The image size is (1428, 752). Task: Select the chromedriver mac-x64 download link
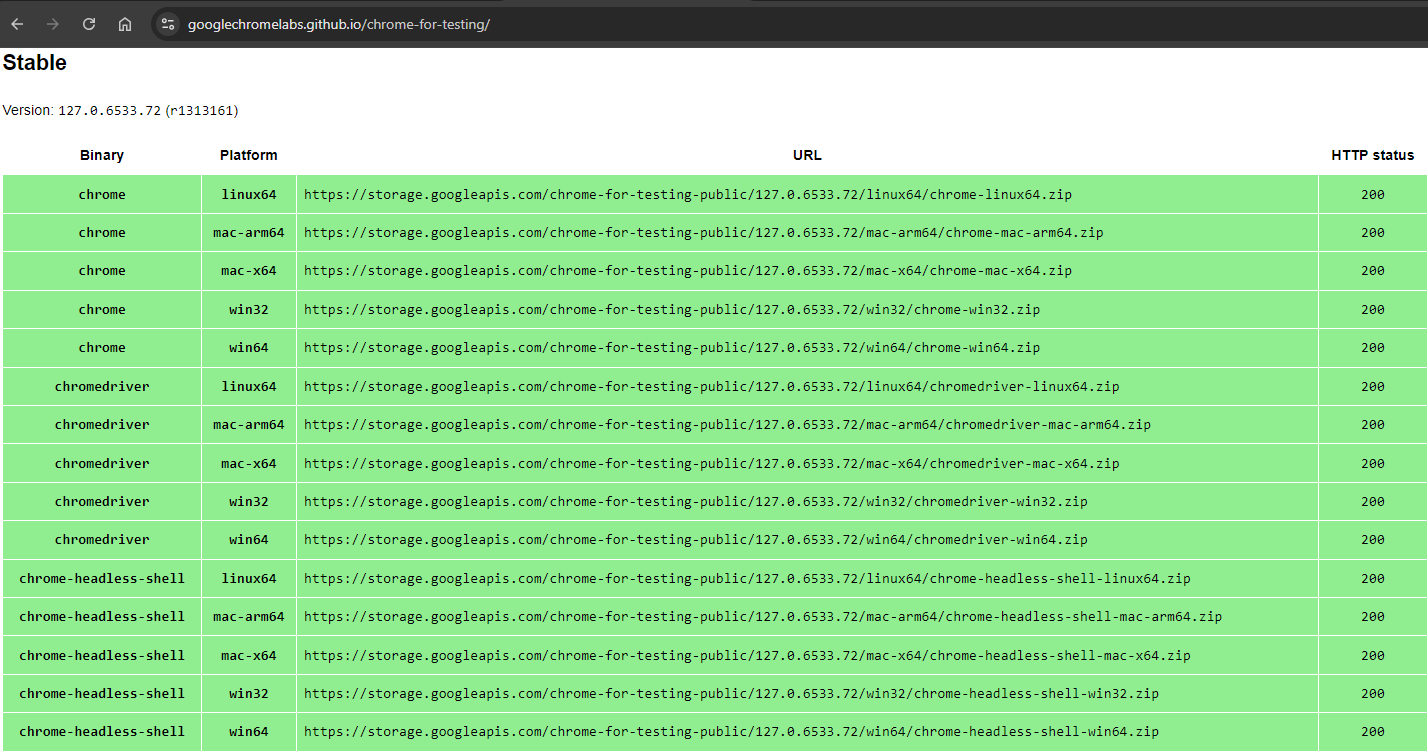[712, 463]
